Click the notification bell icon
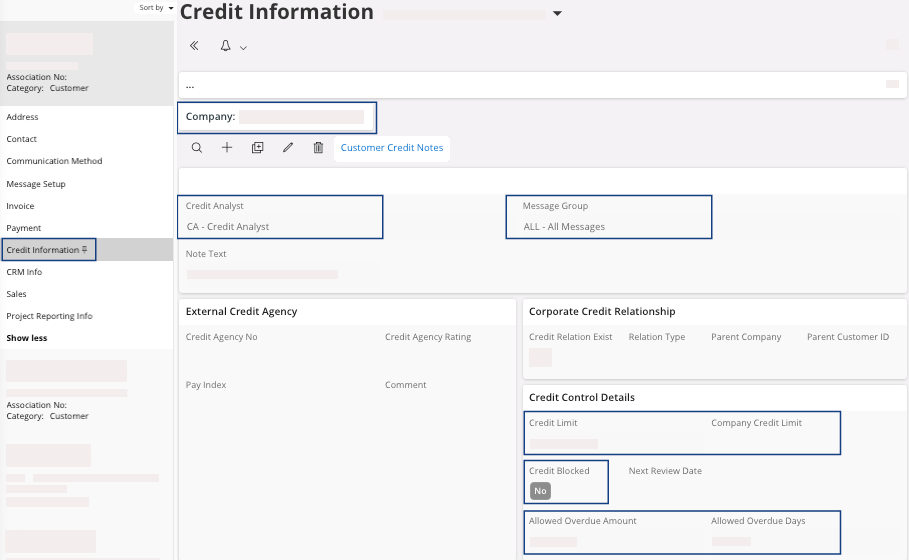This screenshot has height=560, width=909. tap(225, 46)
